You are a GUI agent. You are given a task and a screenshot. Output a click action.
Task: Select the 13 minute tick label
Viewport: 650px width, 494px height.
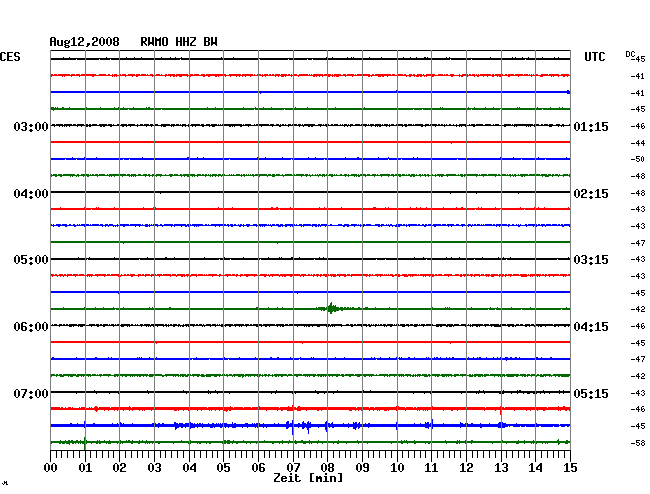[501, 468]
